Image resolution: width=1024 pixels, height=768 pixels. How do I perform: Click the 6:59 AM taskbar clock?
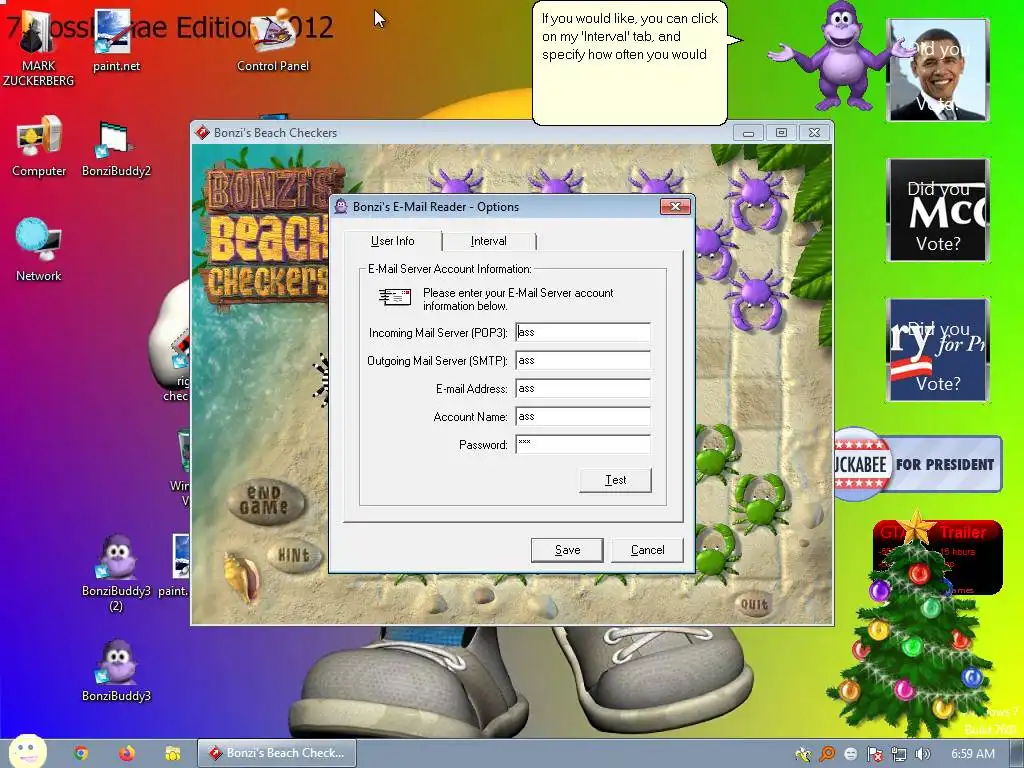tap(972, 754)
